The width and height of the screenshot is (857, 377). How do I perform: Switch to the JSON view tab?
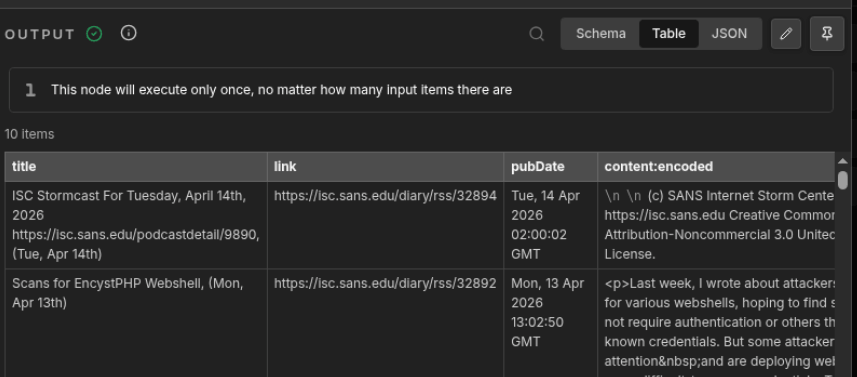click(729, 34)
